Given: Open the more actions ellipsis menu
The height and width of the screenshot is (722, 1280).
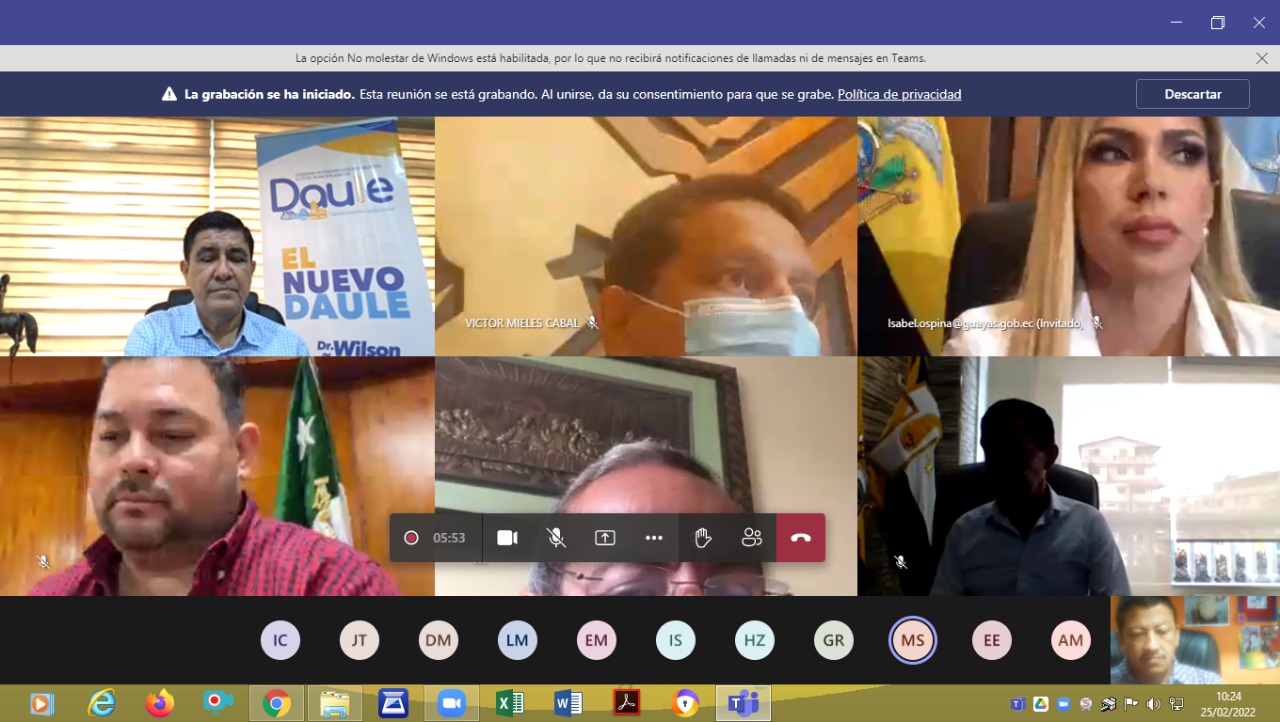Looking at the screenshot, I should click(x=654, y=538).
